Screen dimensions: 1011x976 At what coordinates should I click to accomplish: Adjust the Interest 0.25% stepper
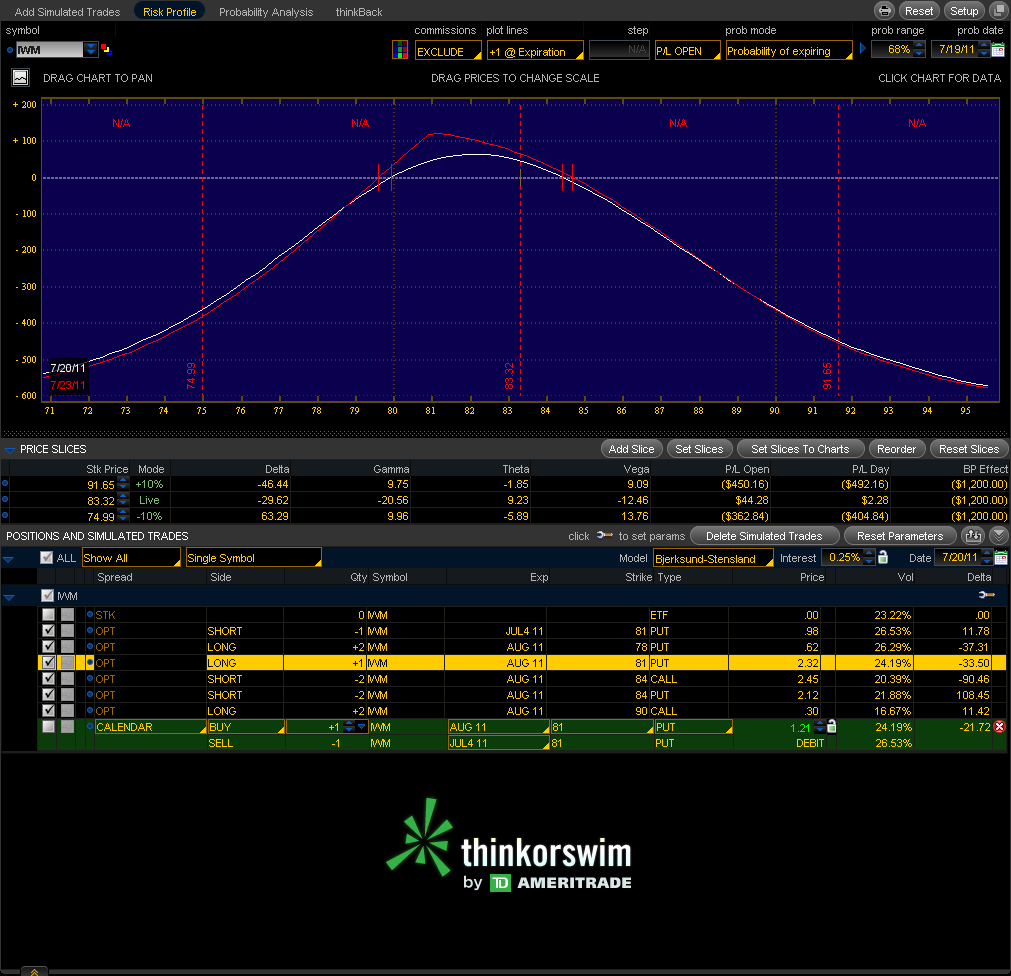869,557
